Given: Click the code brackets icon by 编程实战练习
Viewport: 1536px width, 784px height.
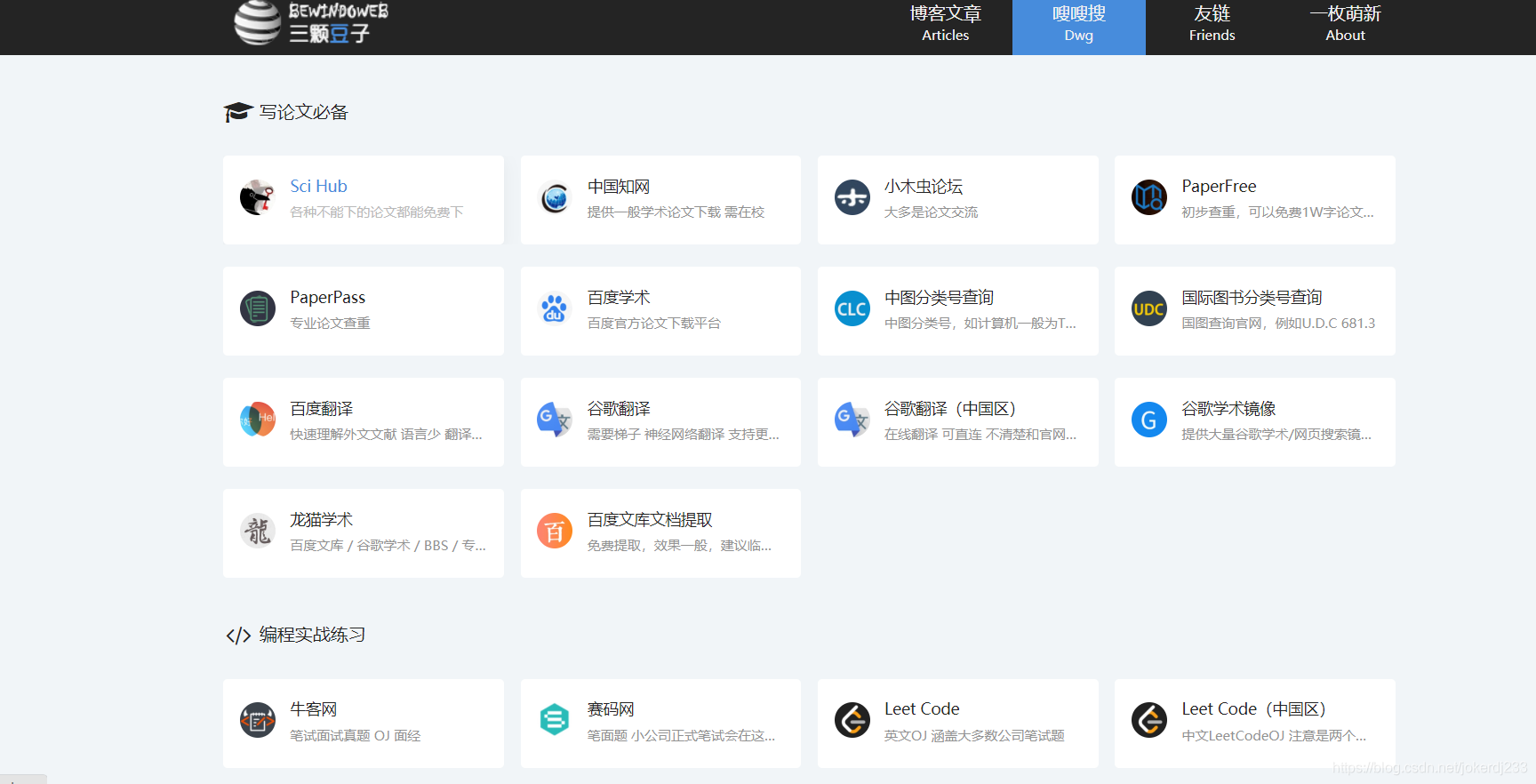Looking at the screenshot, I should pos(238,636).
